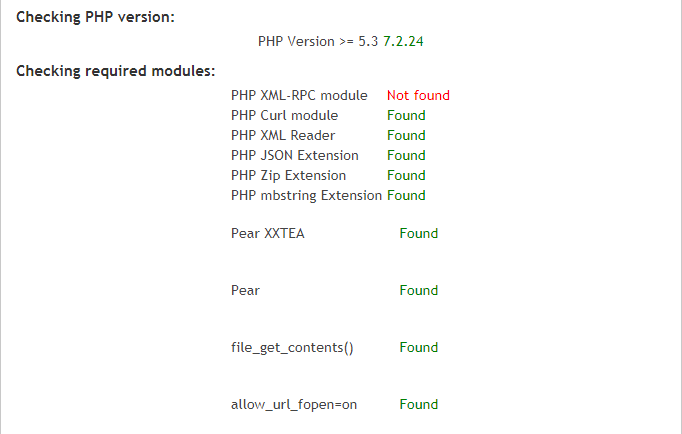The height and width of the screenshot is (434, 682).
Task: Click the 'PHP Zip Extension' label
Action: [288, 176]
